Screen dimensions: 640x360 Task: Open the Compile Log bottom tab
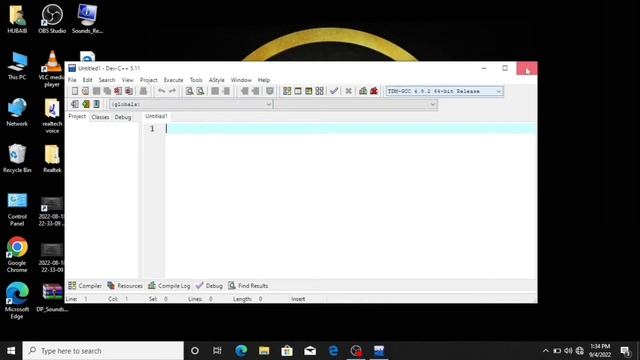tap(169, 286)
